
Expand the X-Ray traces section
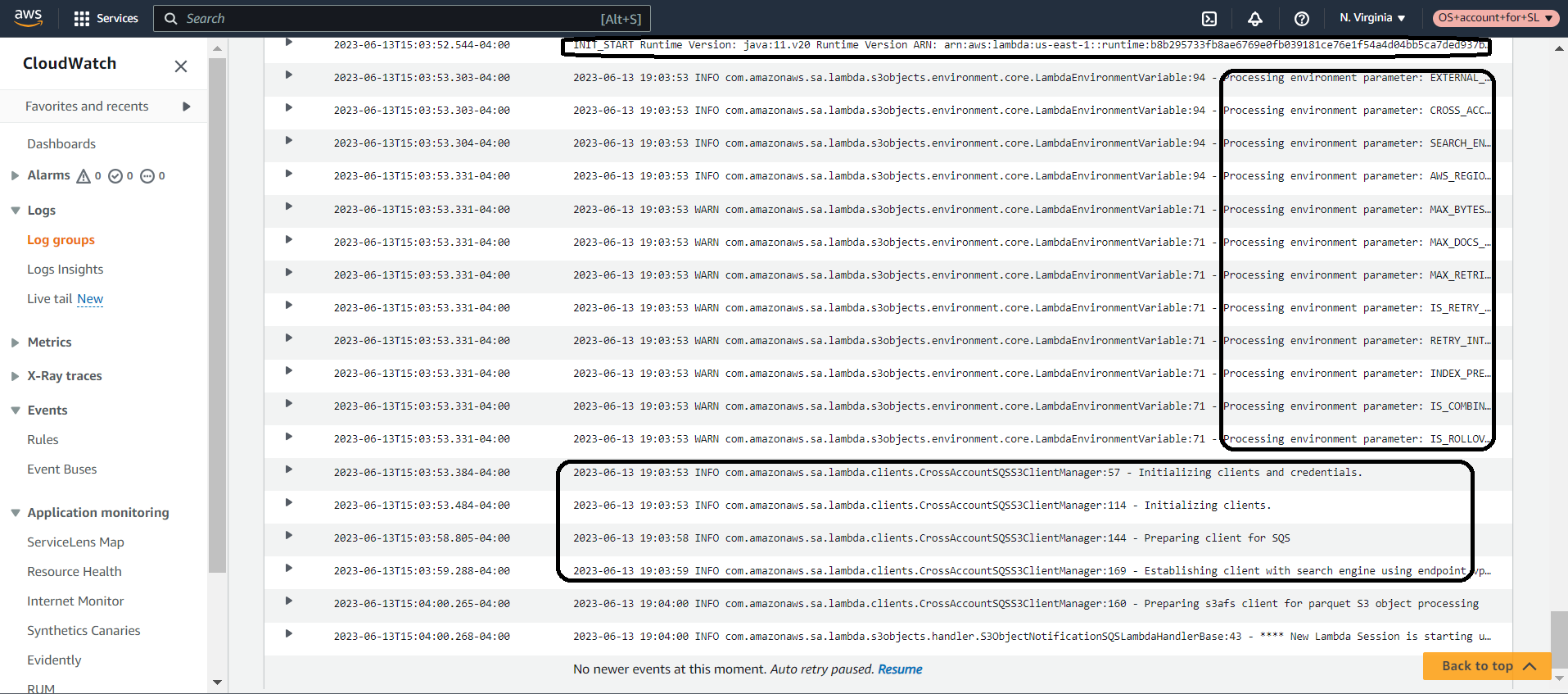click(15, 376)
